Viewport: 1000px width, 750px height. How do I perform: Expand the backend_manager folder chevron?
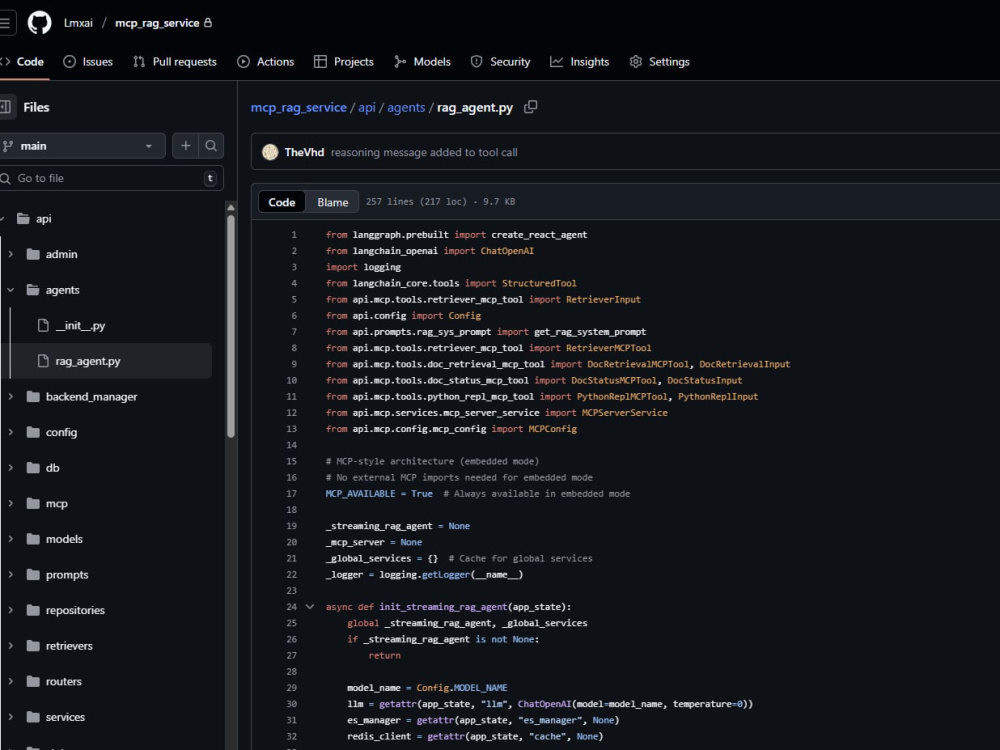[11, 397]
